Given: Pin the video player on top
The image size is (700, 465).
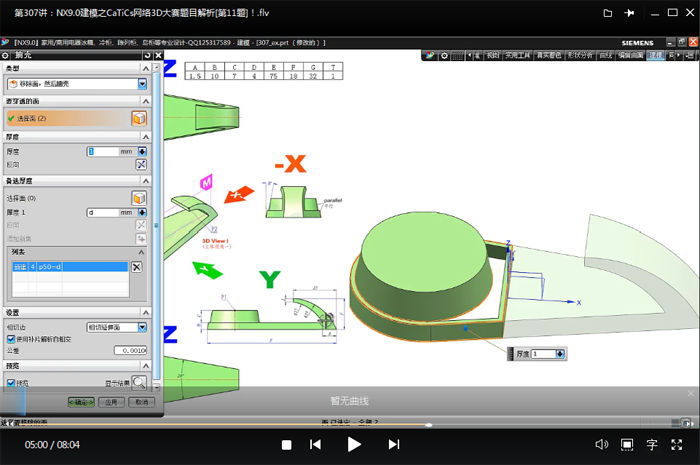Looking at the screenshot, I should (x=628, y=12).
